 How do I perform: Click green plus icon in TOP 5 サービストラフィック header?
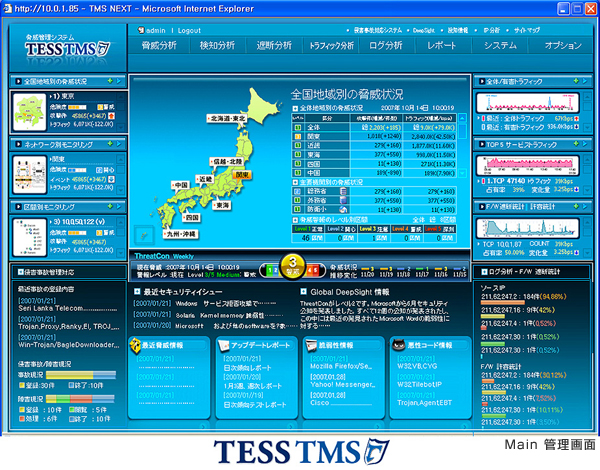coord(576,144)
